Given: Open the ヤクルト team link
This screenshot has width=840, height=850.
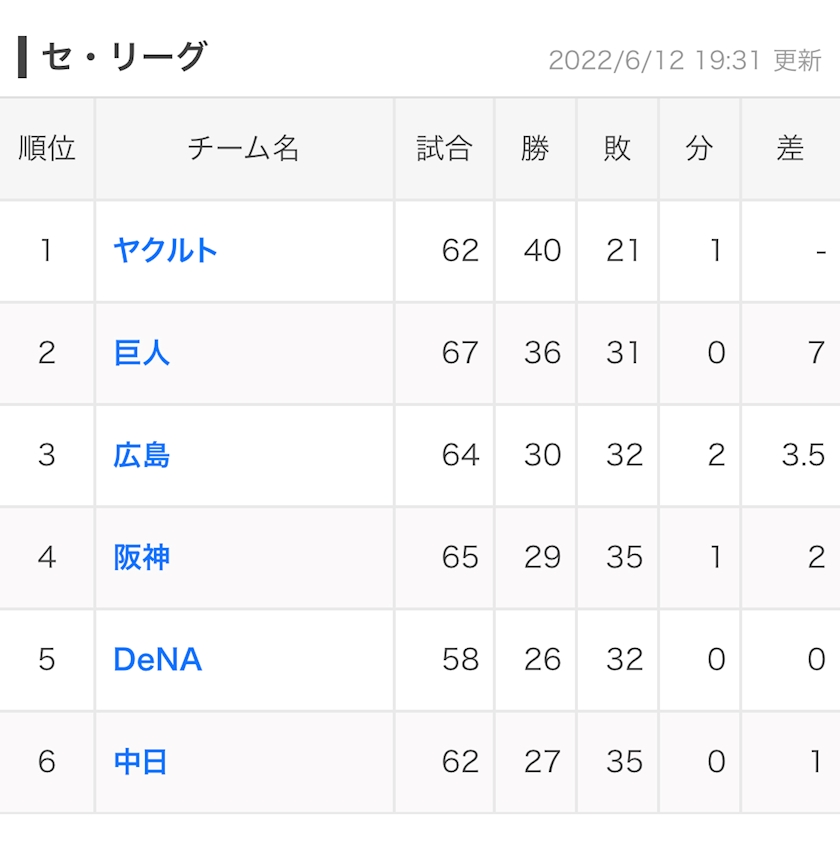Looking at the screenshot, I should point(165,250).
